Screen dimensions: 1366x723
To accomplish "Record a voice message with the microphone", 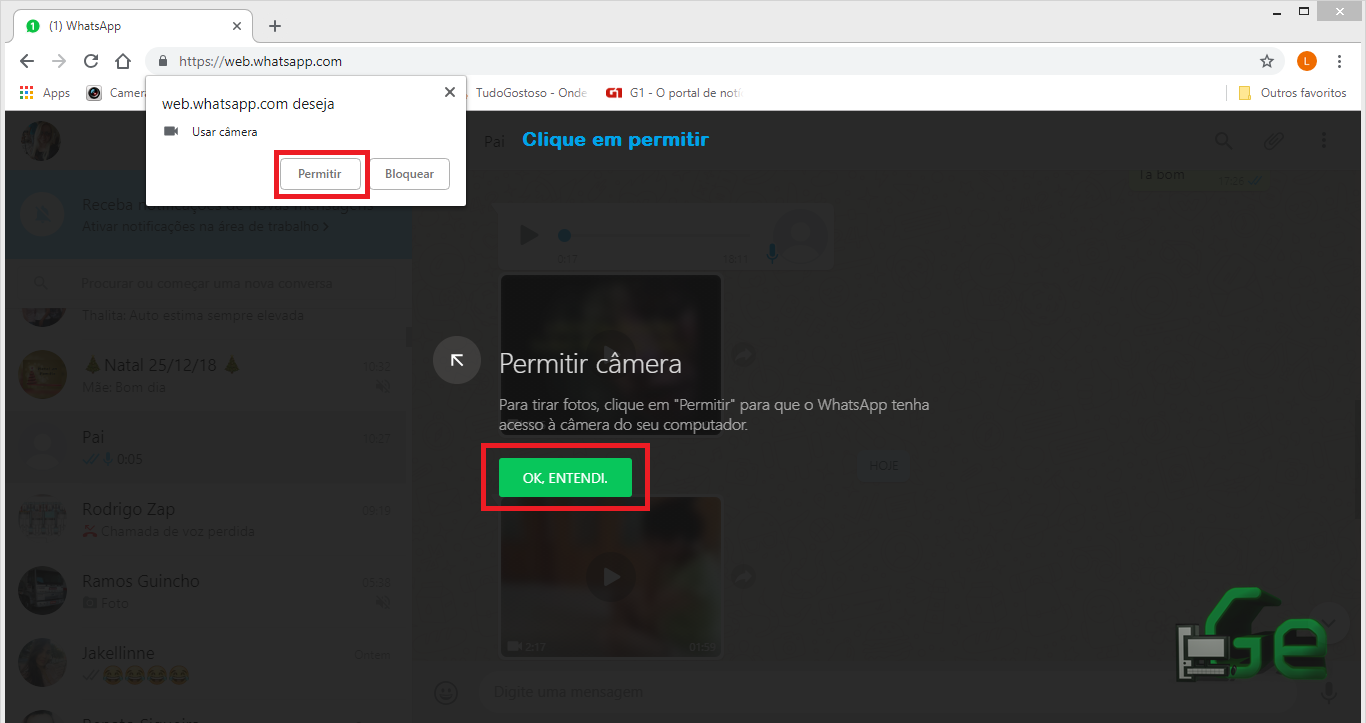I will (x=1329, y=692).
